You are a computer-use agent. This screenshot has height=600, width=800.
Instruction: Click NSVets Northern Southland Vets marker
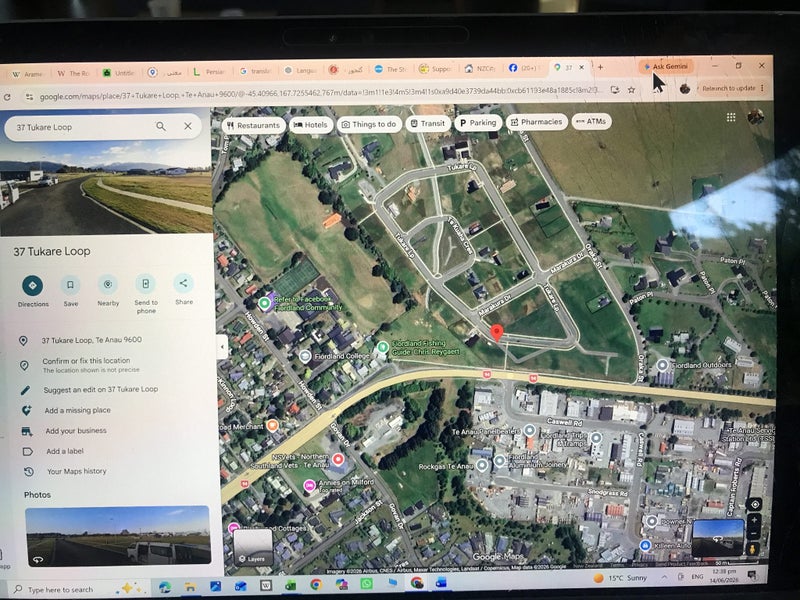pos(338,459)
